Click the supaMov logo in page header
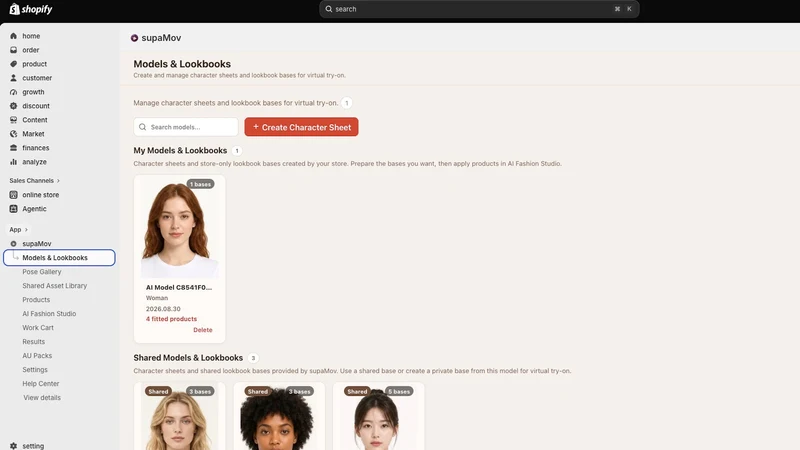The image size is (800, 450). (134, 38)
